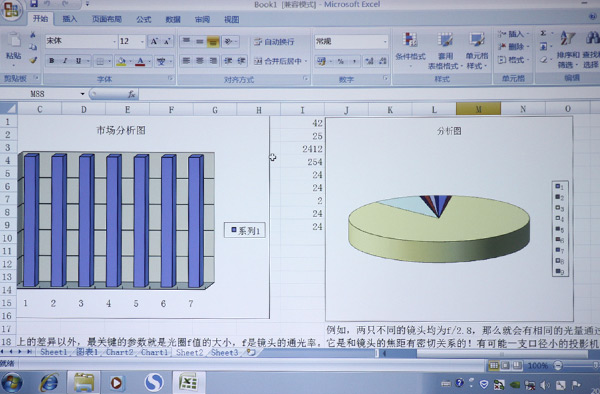Open Format as Table (套用表格格式) icon
Image resolution: width=600 pixels, height=394 pixels.
click(x=444, y=50)
